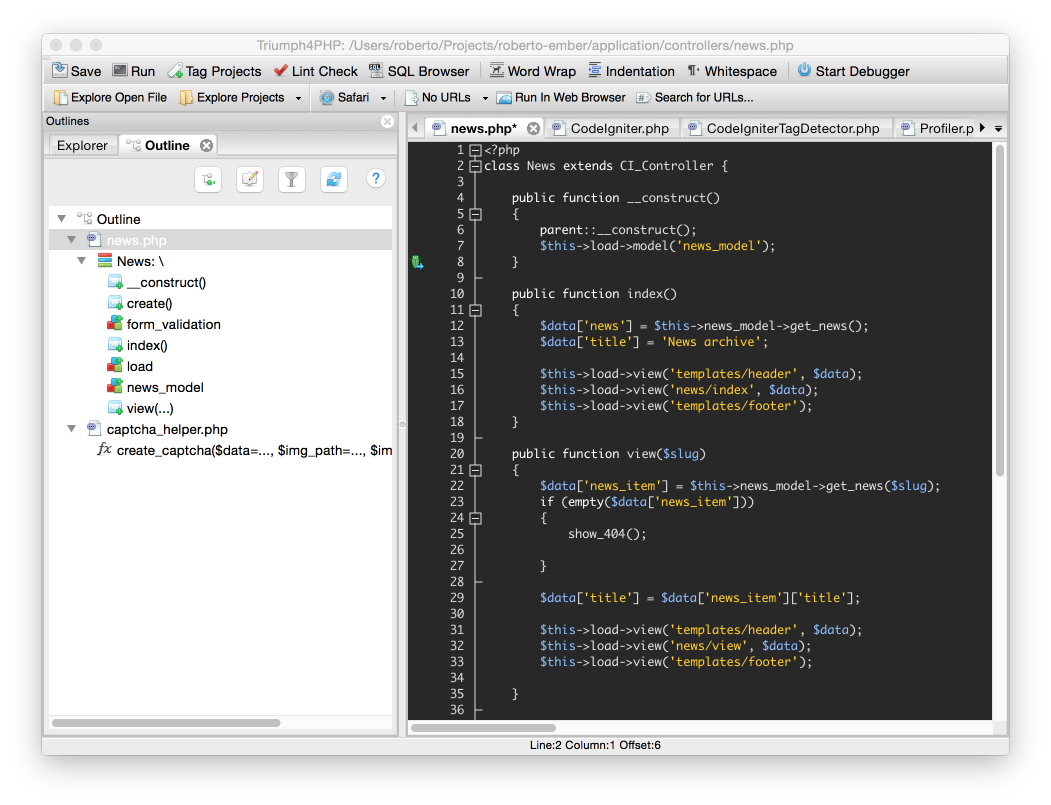Collapse the News class node

click(x=82, y=260)
